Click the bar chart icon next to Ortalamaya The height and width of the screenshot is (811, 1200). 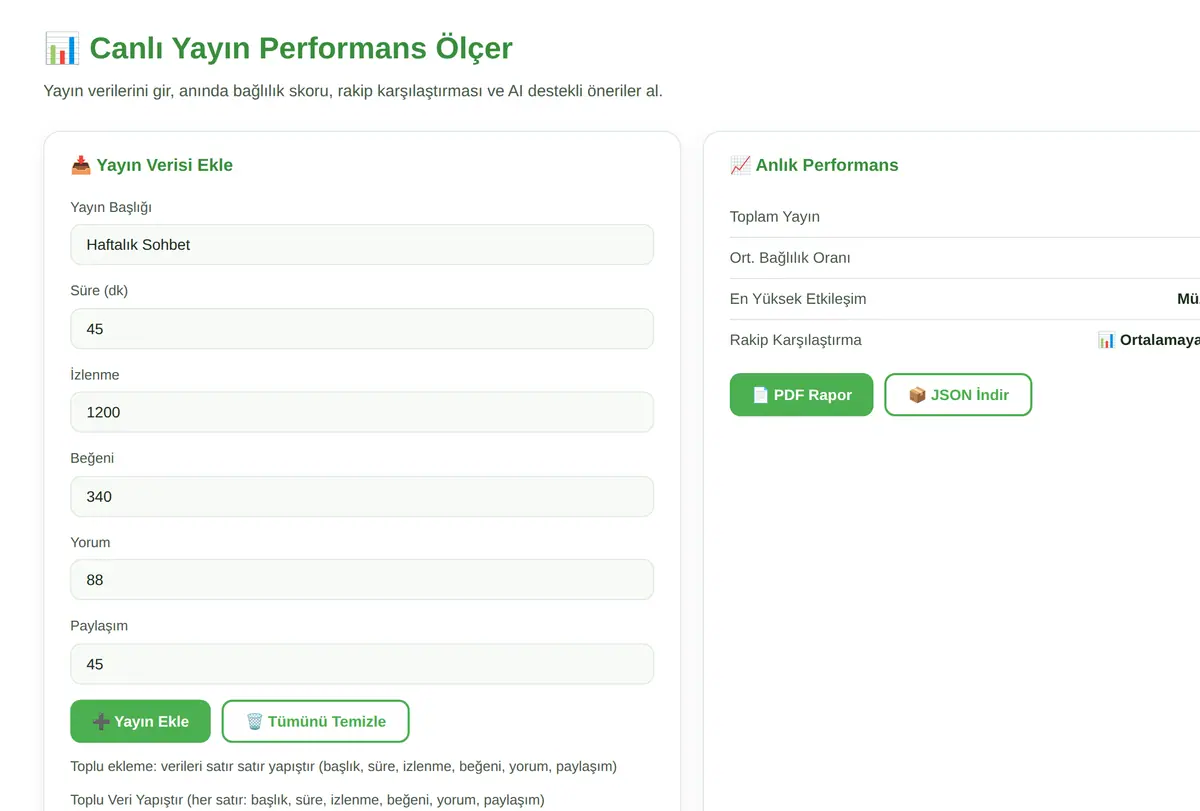[x=1106, y=340]
